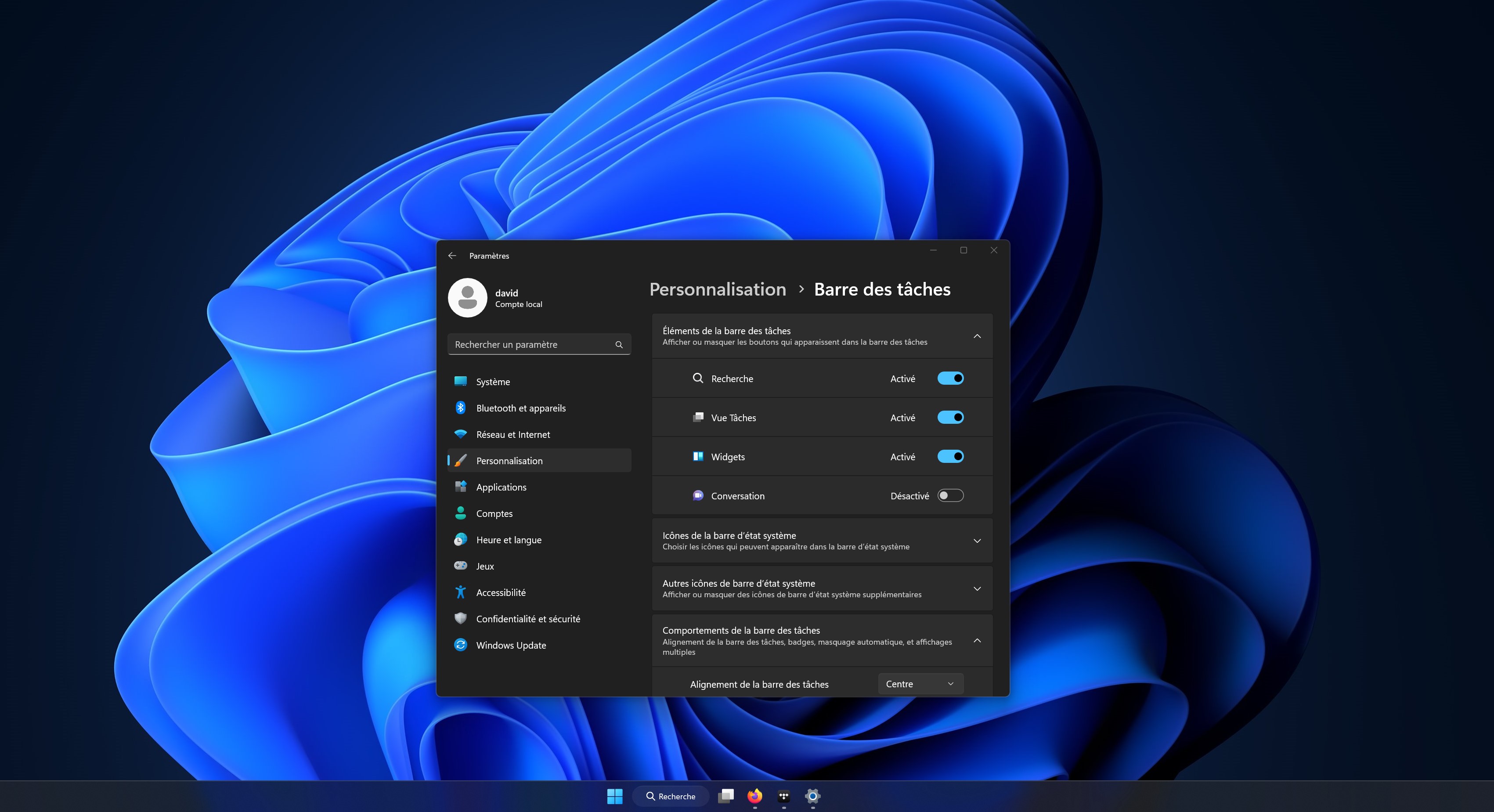Go back using the arrow button
The width and height of the screenshot is (1494, 812).
click(x=452, y=255)
